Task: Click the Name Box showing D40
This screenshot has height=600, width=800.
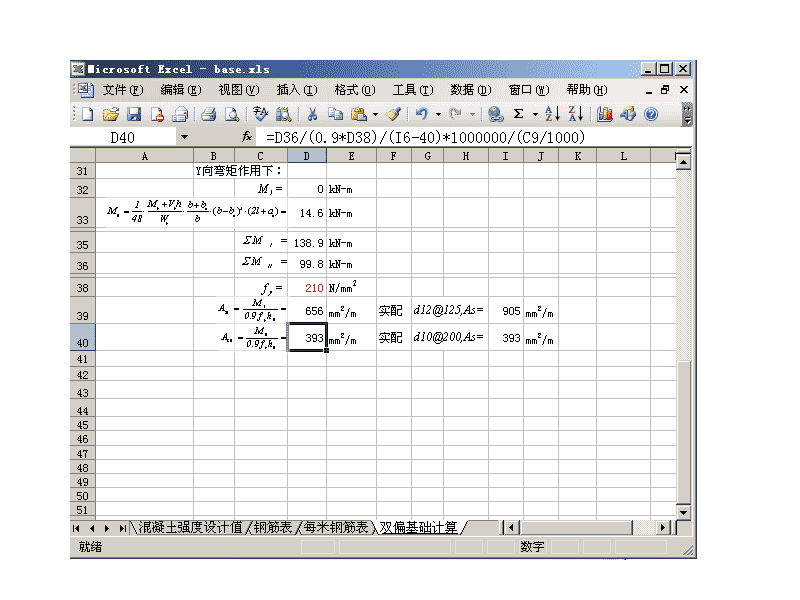Action: (x=123, y=137)
